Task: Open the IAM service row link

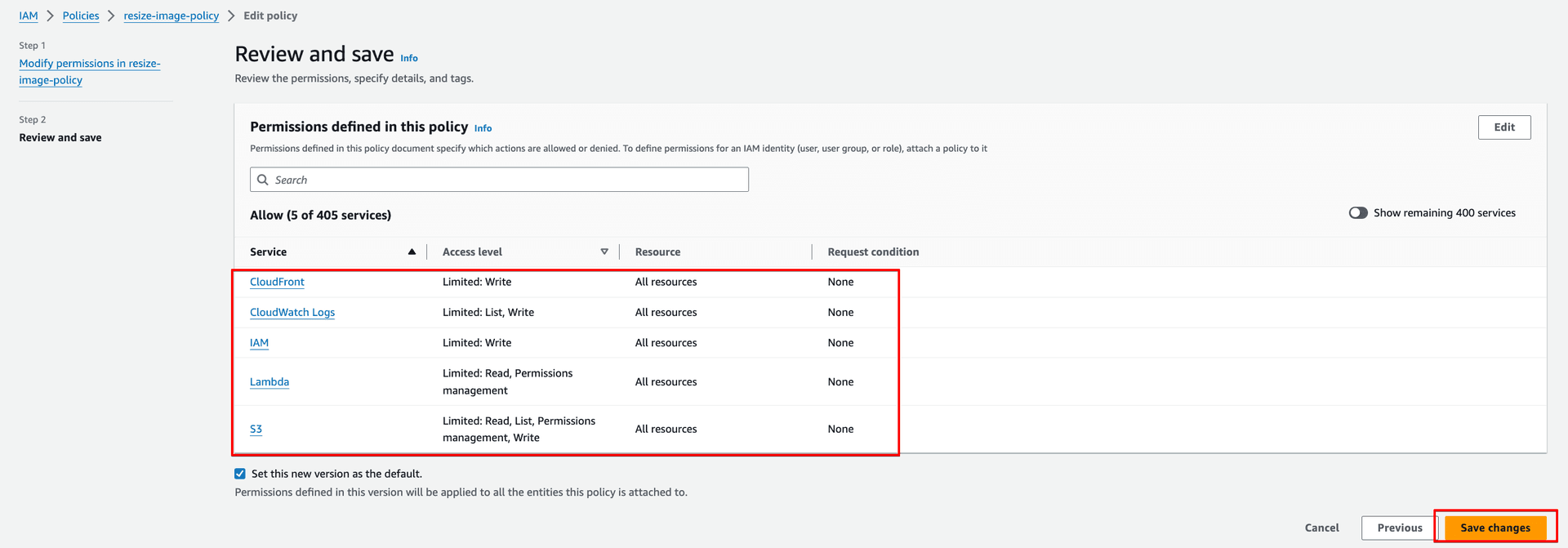Action: (x=259, y=343)
